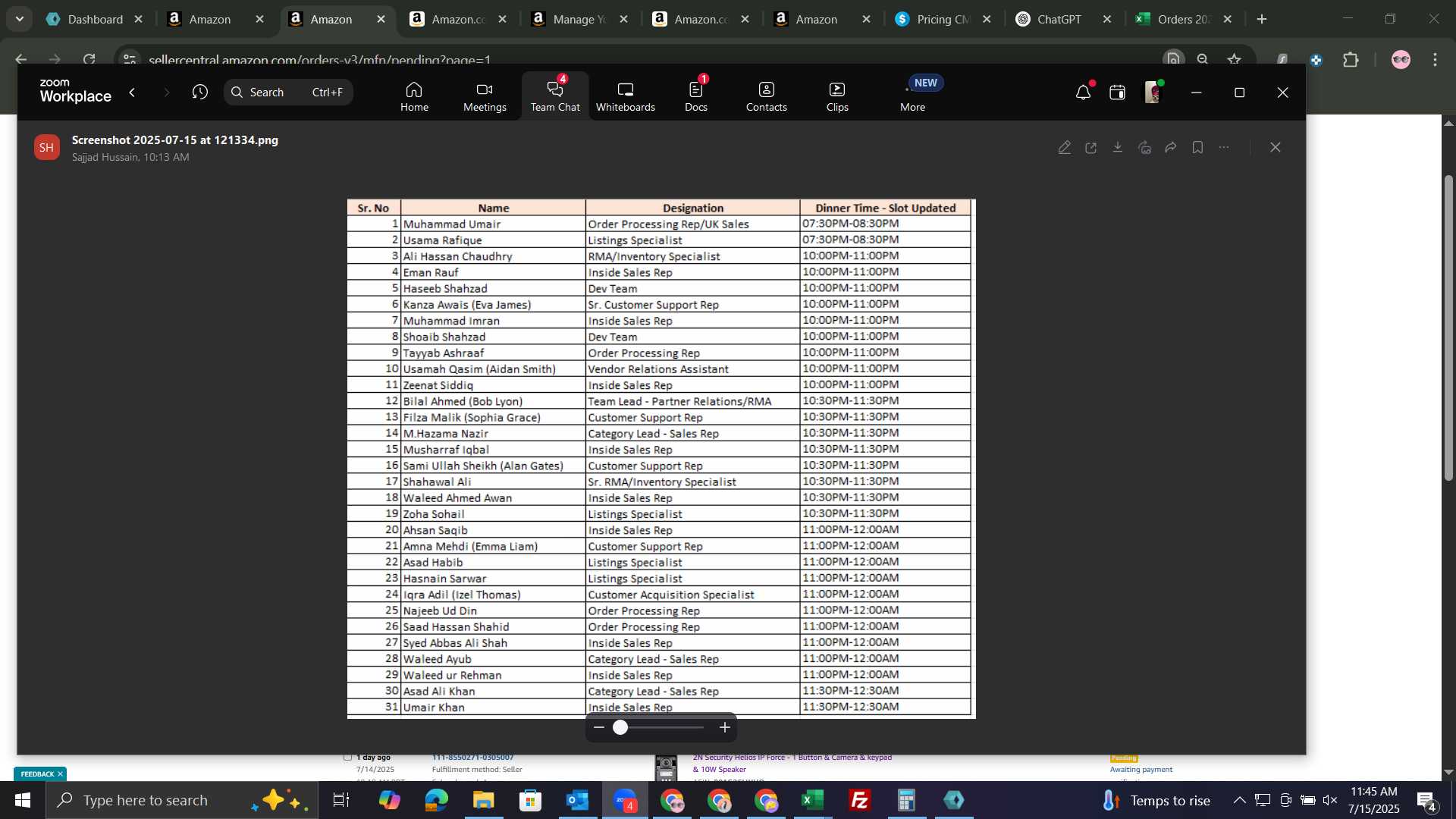Close the ChatGPT browser tab

pos(1107,19)
